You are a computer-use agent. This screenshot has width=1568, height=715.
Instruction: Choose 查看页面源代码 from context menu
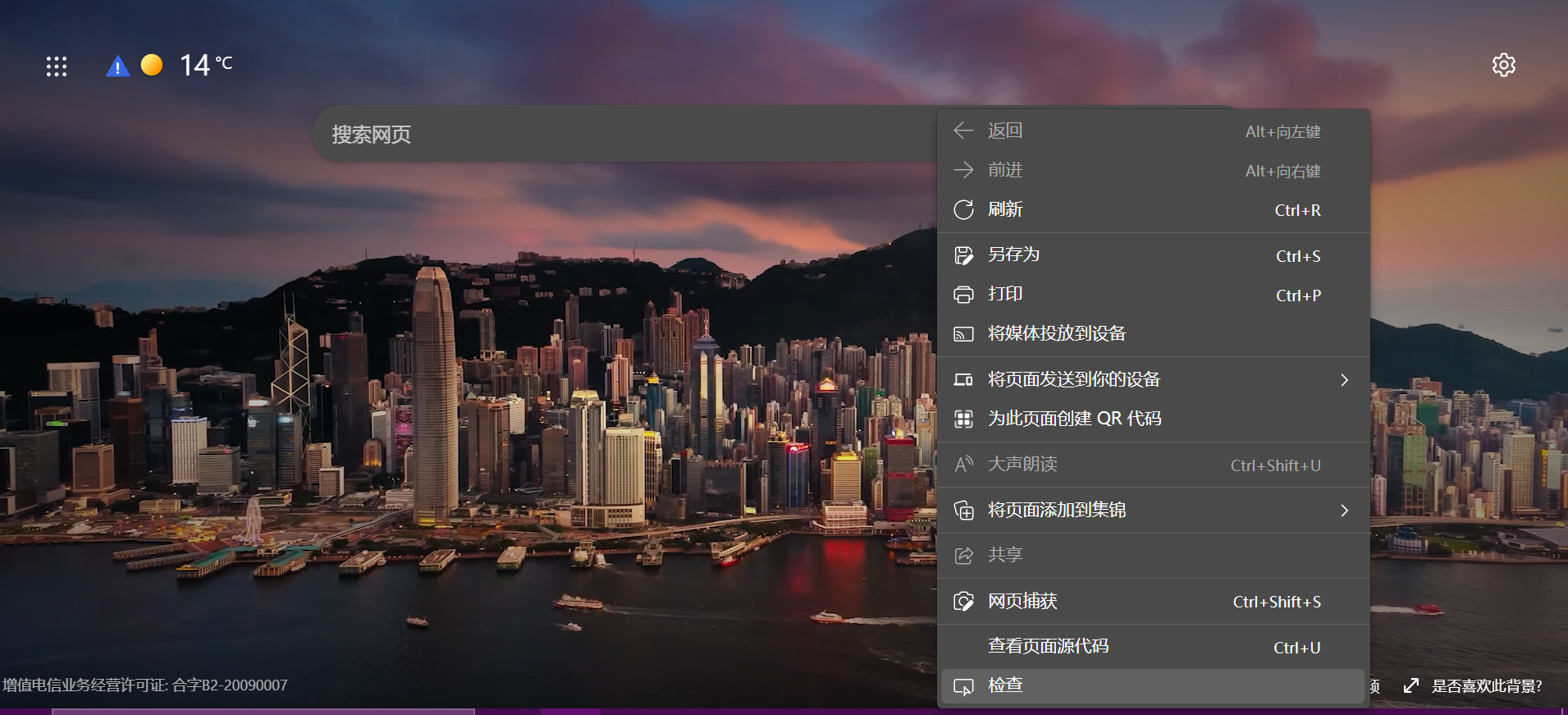pos(1048,647)
